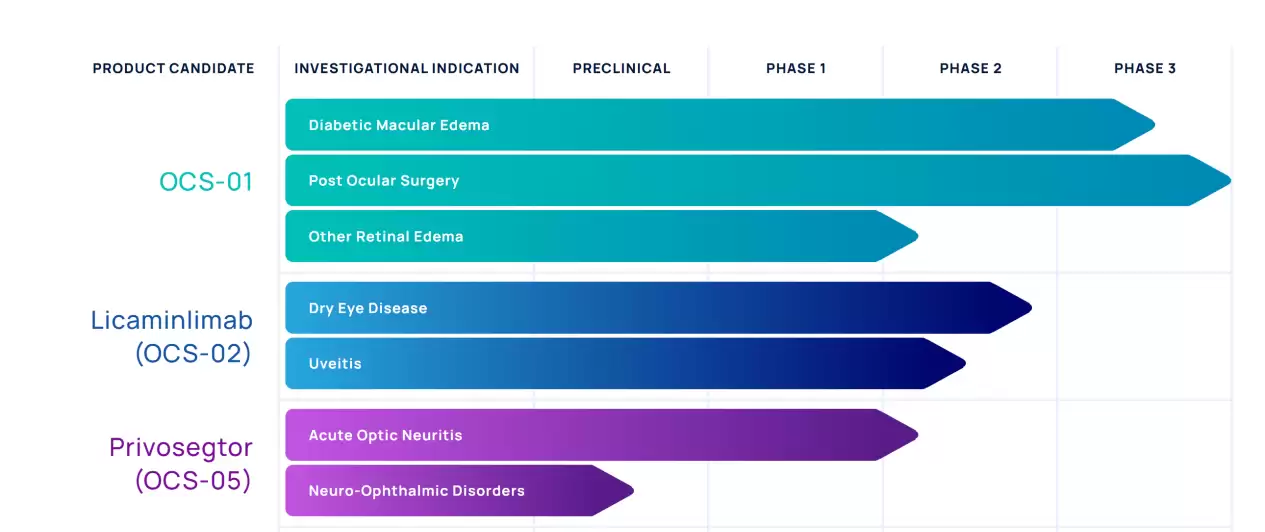Click the Neuro-Ophthalmic Disorders label

click(416, 491)
